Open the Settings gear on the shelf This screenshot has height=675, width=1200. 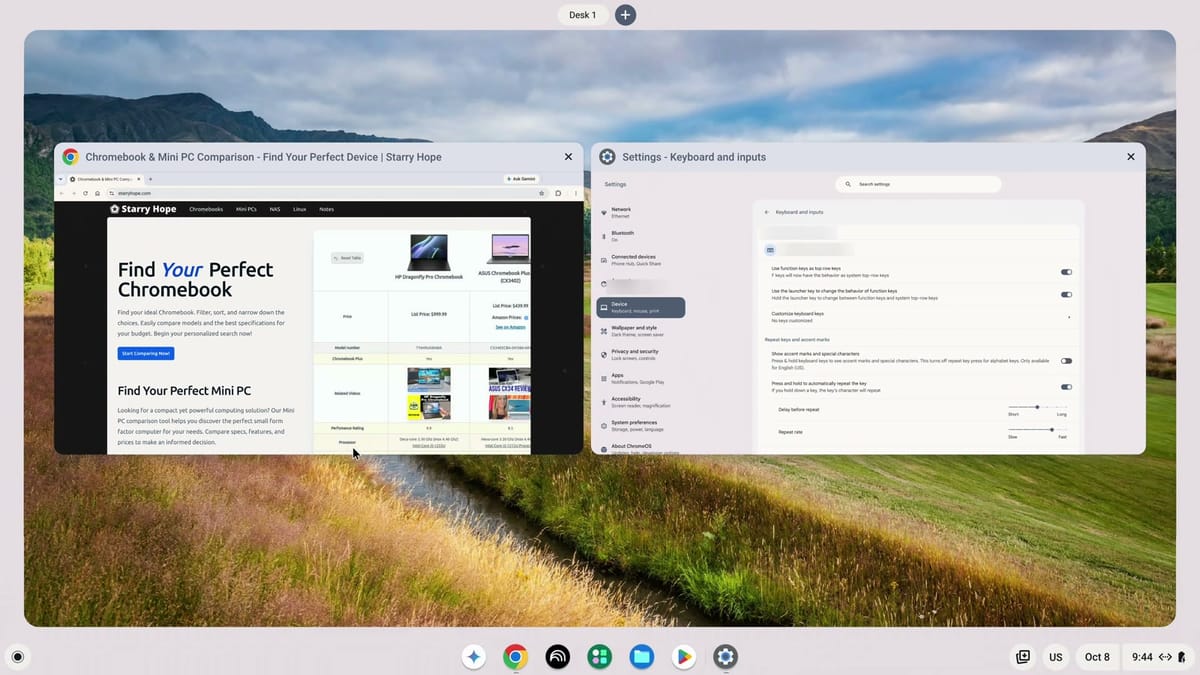pyautogui.click(x=726, y=657)
